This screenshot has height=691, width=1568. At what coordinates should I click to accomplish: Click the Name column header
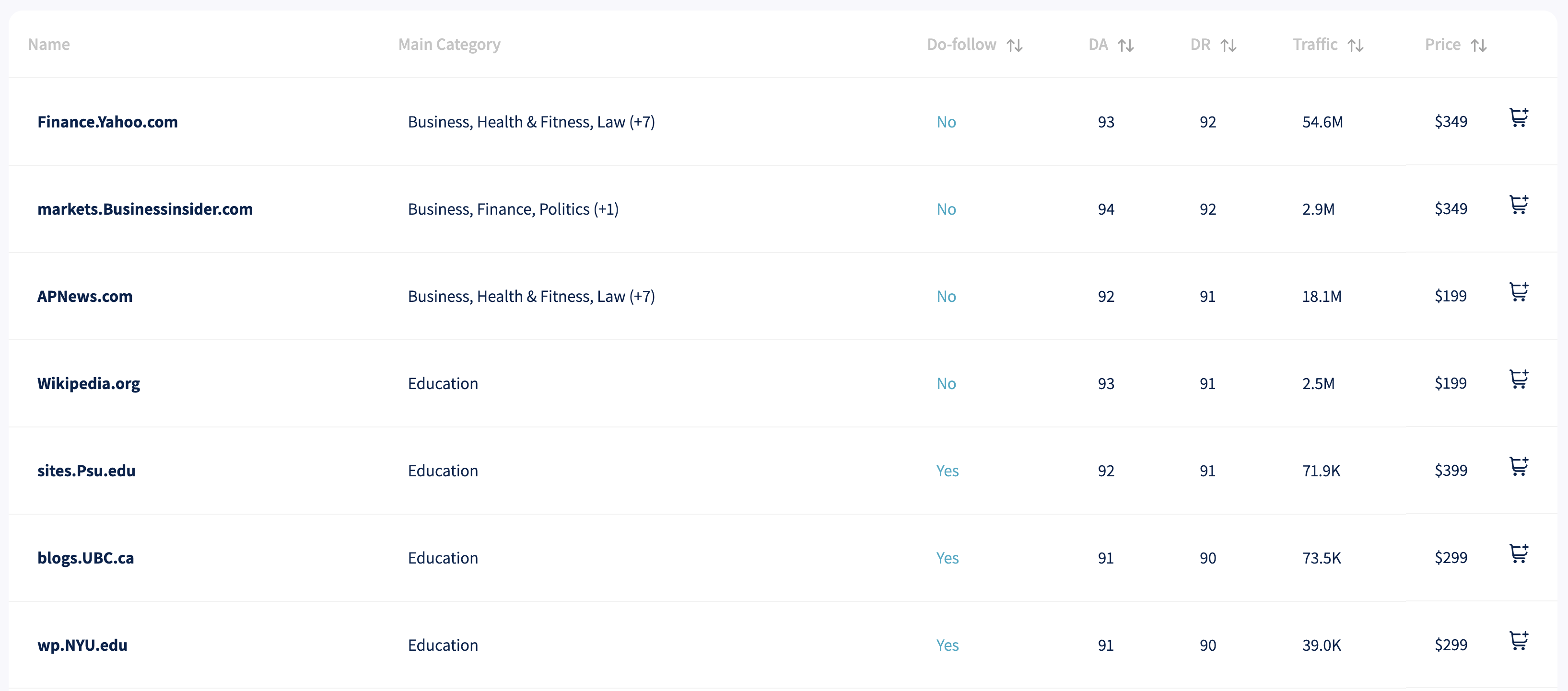49,45
